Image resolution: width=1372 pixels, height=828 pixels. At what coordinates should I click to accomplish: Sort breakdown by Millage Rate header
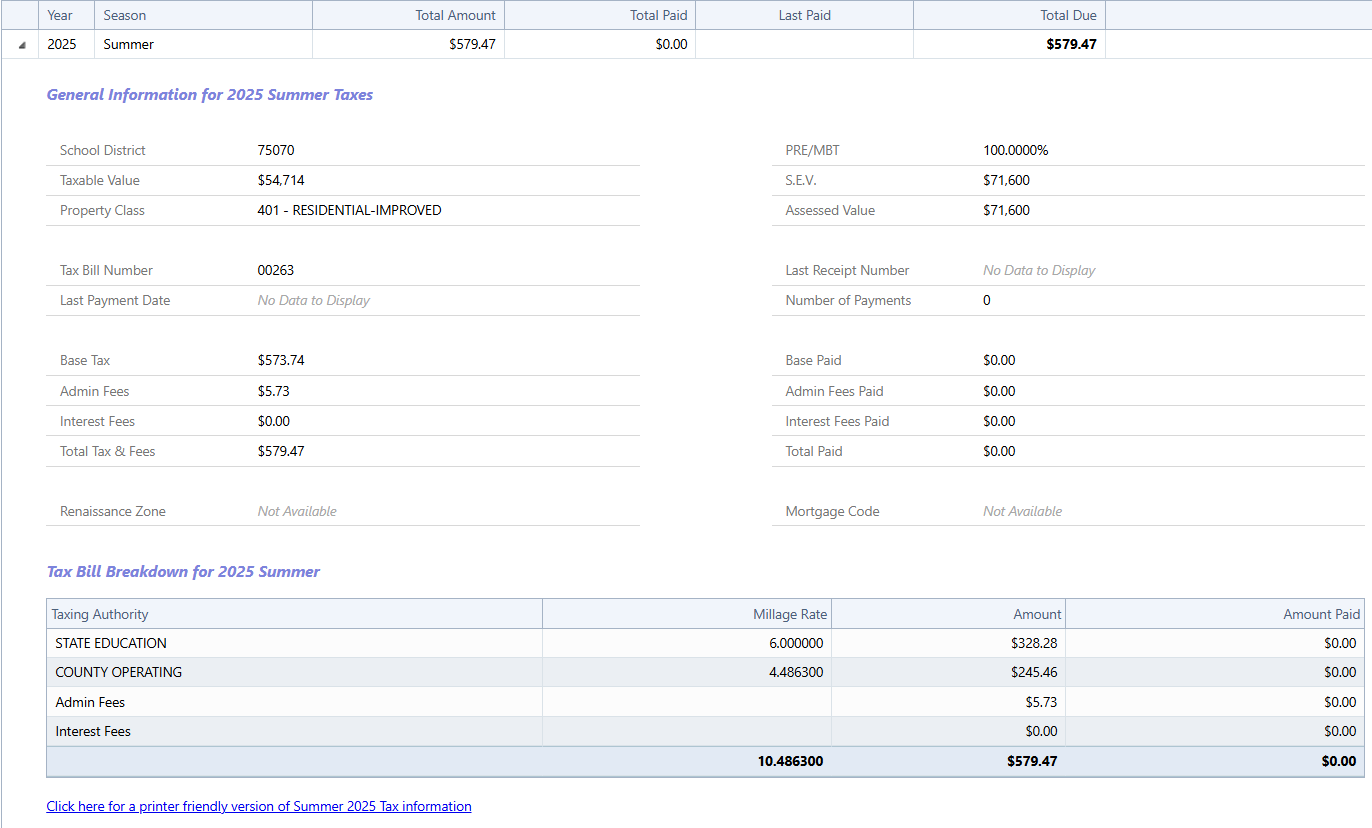[788, 614]
